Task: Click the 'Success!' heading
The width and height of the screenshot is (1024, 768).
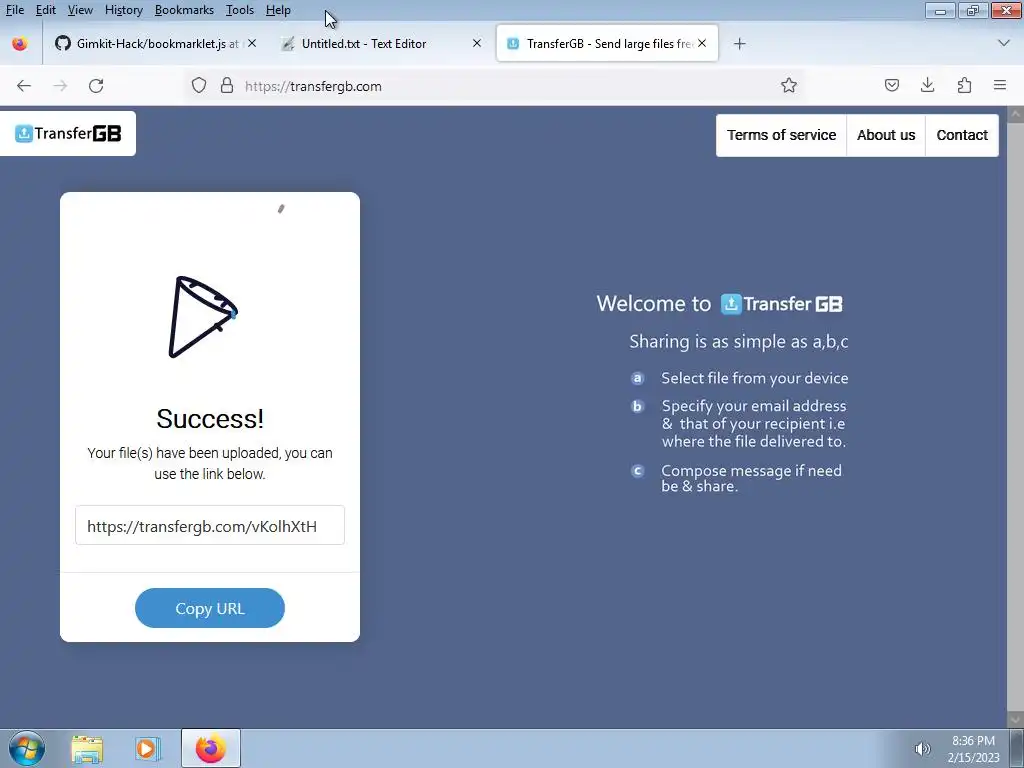Action: pos(210,419)
